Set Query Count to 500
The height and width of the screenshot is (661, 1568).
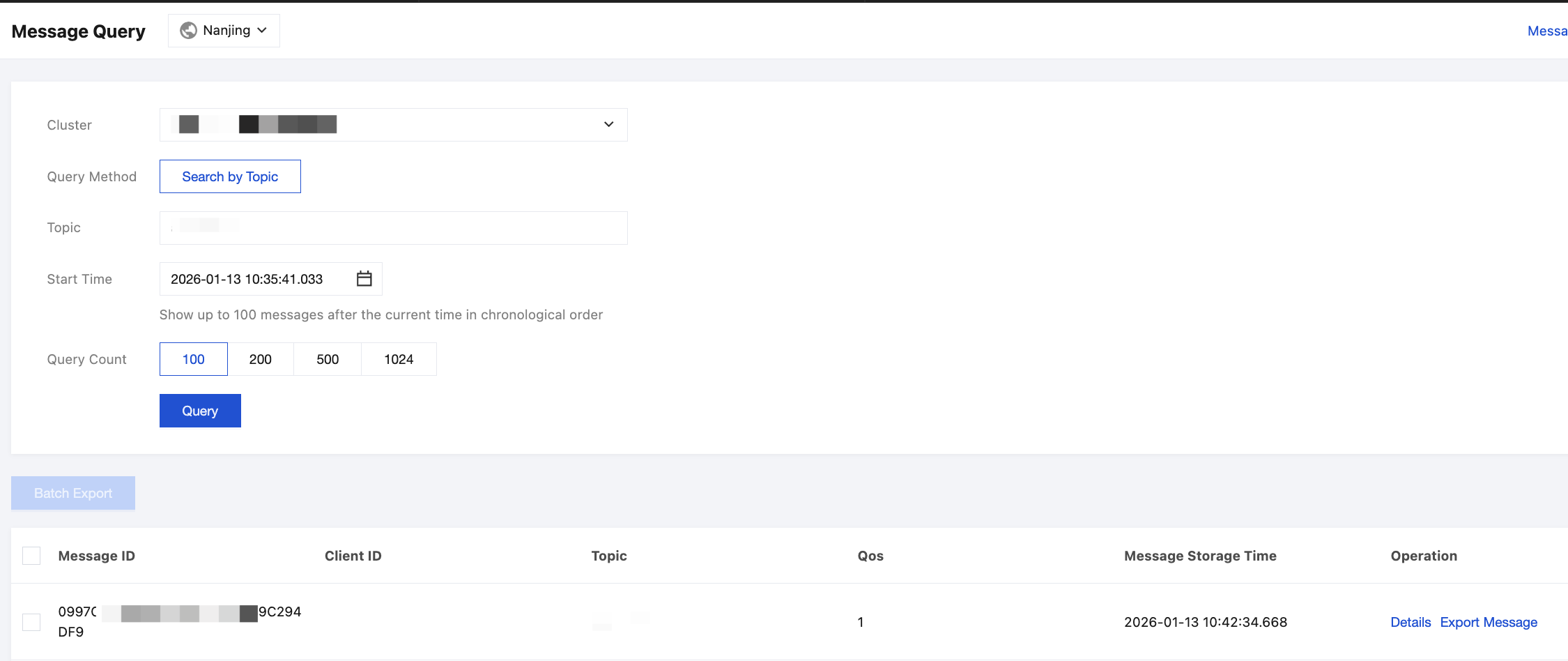tap(328, 359)
